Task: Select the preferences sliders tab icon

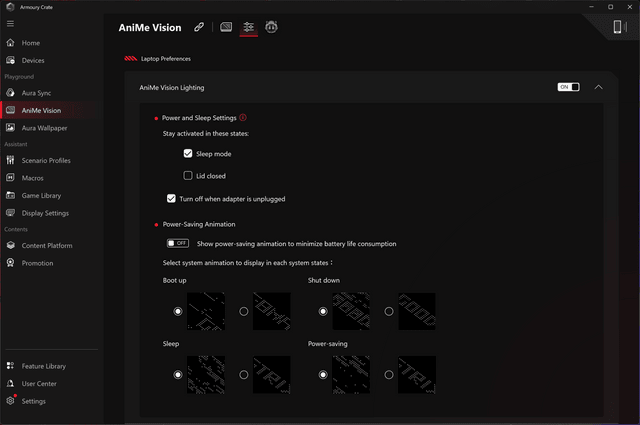Action: tap(249, 27)
